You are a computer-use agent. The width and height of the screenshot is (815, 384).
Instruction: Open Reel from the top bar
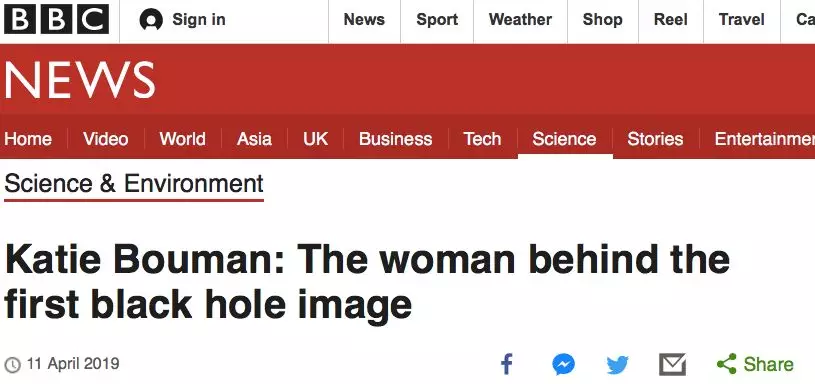click(671, 20)
